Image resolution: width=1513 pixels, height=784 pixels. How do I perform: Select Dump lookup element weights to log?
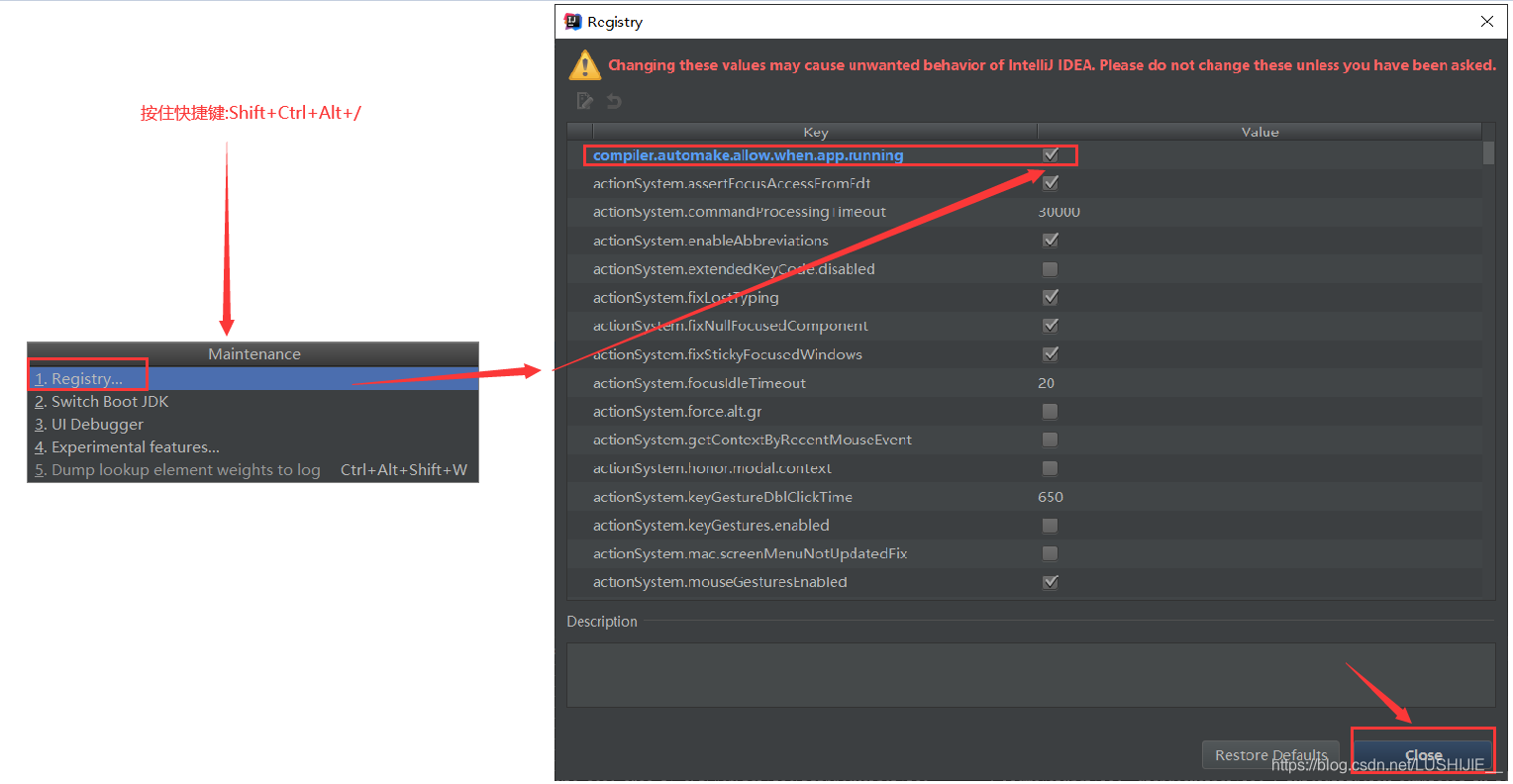point(253,469)
